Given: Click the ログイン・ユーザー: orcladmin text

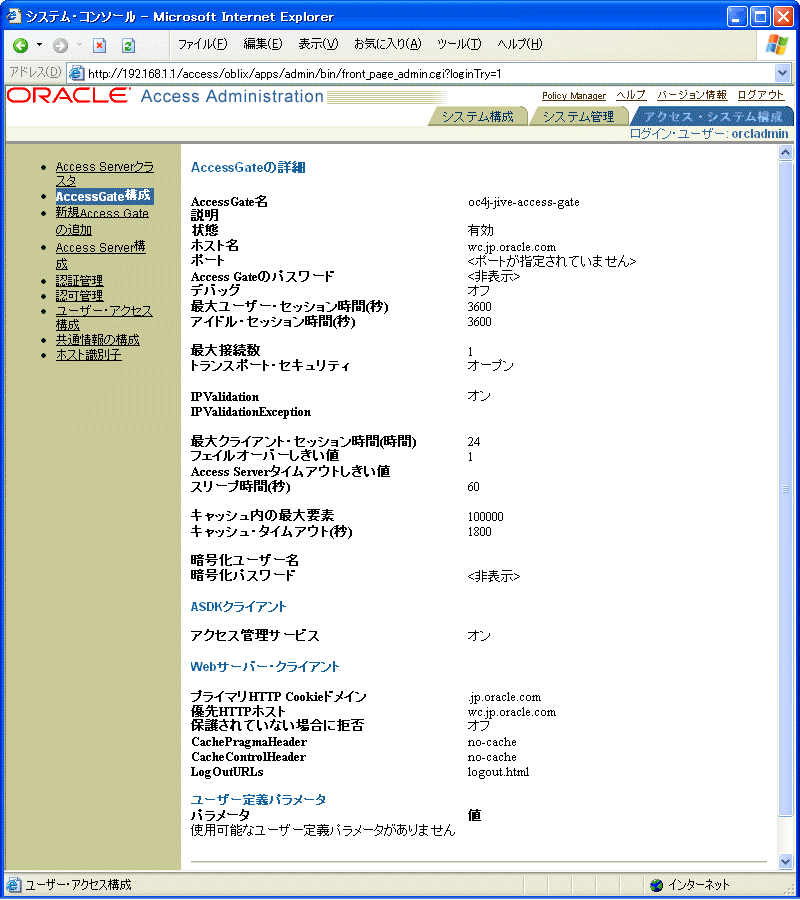Looking at the screenshot, I should (709, 134).
